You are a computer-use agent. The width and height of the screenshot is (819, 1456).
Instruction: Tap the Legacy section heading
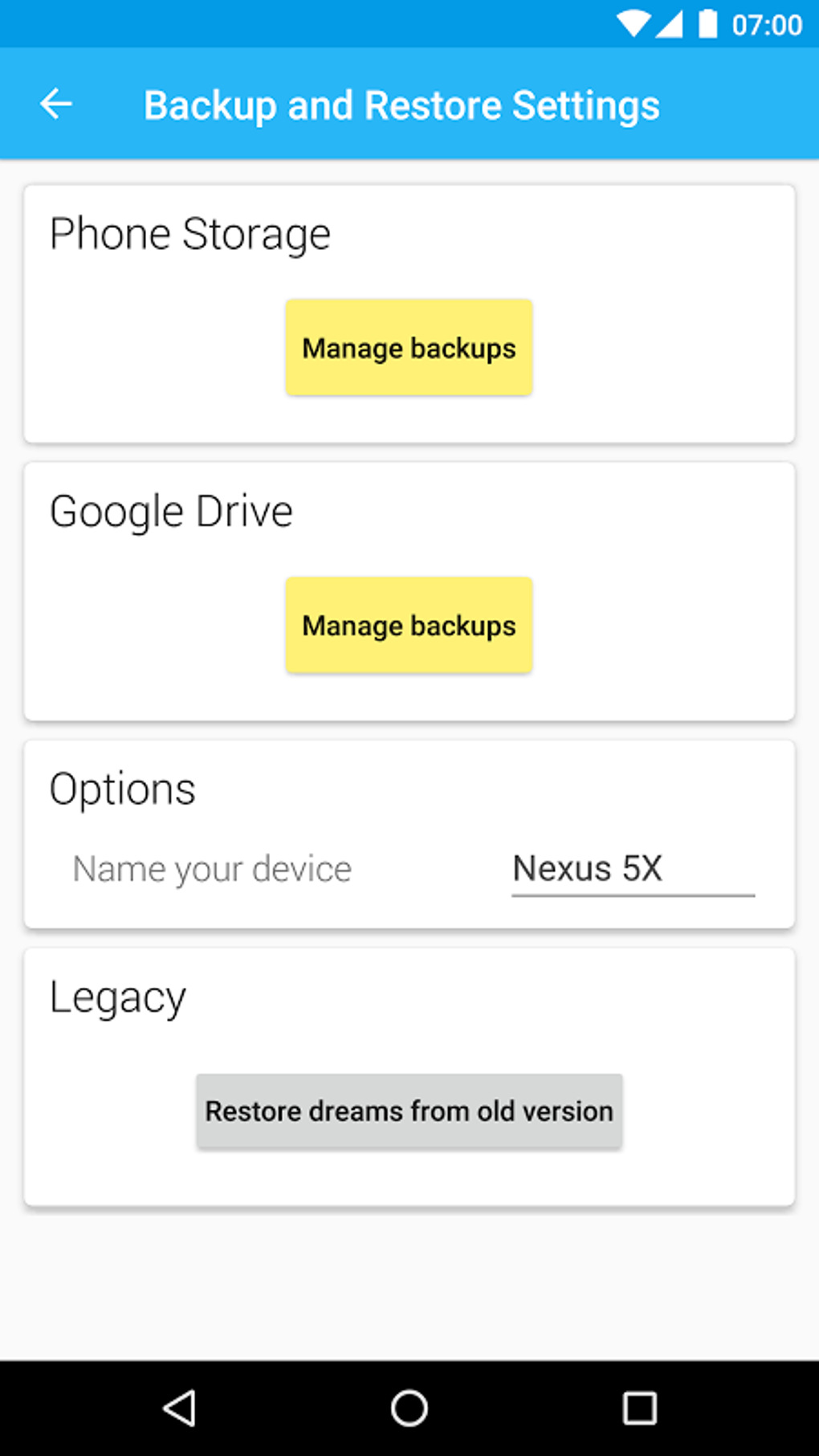pyautogui.click(x=118, y=997)
